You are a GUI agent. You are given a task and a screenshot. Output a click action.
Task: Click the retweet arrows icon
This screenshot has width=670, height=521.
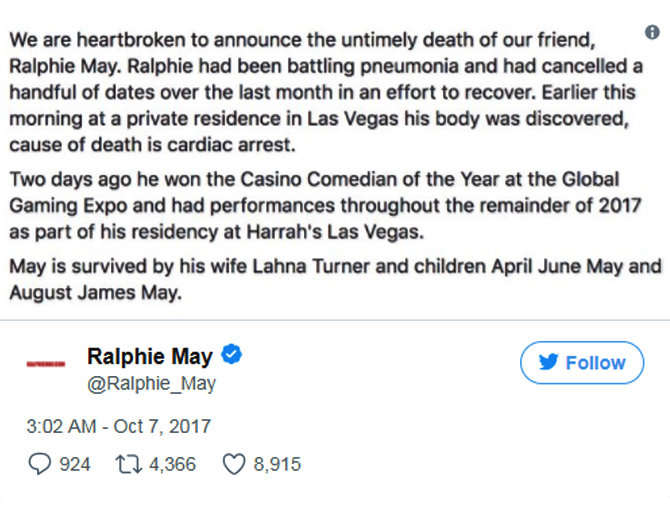(x=129, y=465)
